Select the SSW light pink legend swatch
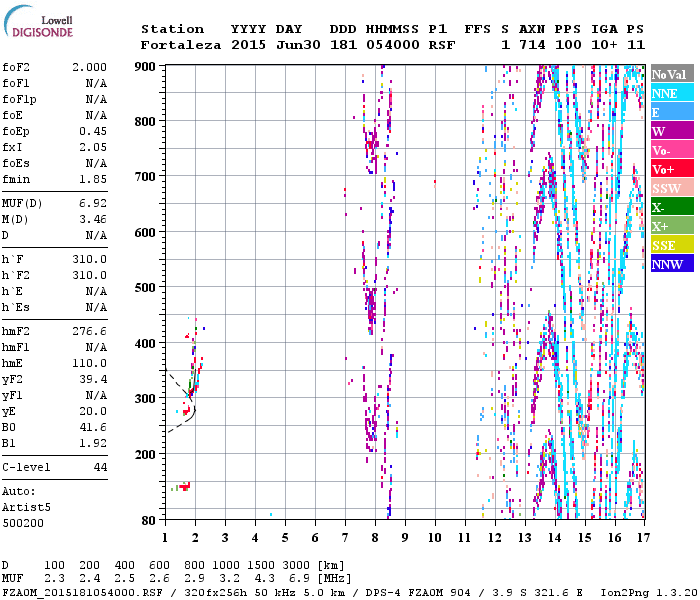Image resolution: width=700 pixels, height=600 pixels. tap(670, 188)
